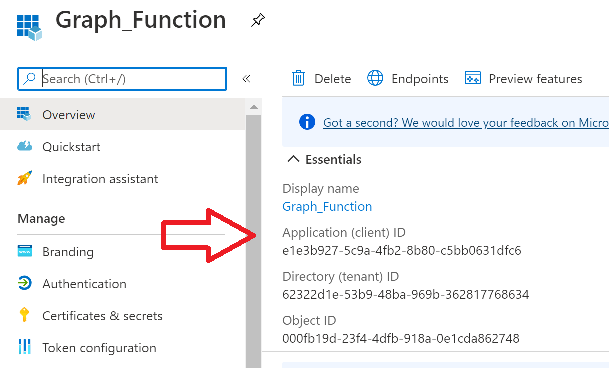Screen dimensions: 609x368
Task: Click the sidebar vertical scrollbar track
Action: pos(254,241)
